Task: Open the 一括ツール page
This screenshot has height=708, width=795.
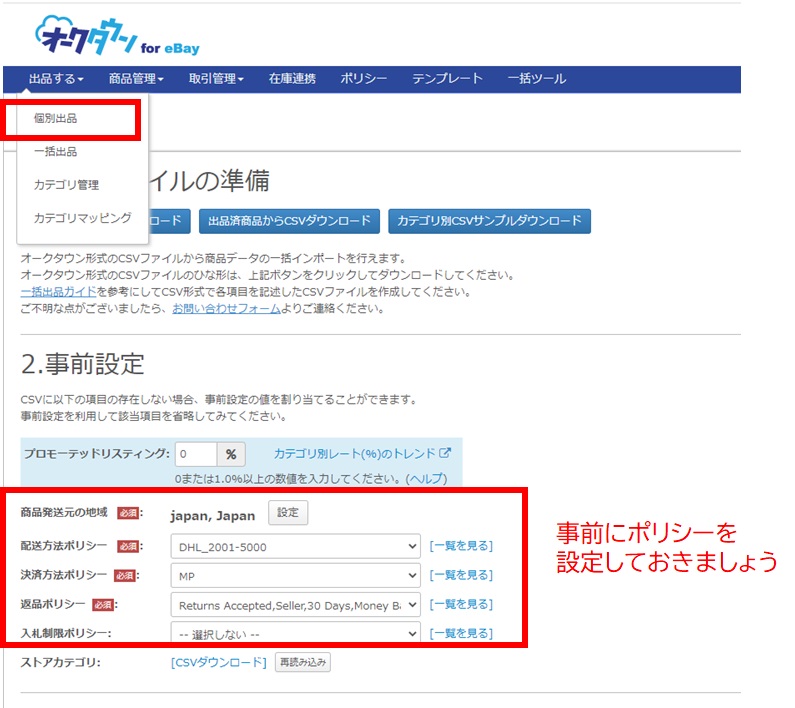Action: tap(536, 79)
